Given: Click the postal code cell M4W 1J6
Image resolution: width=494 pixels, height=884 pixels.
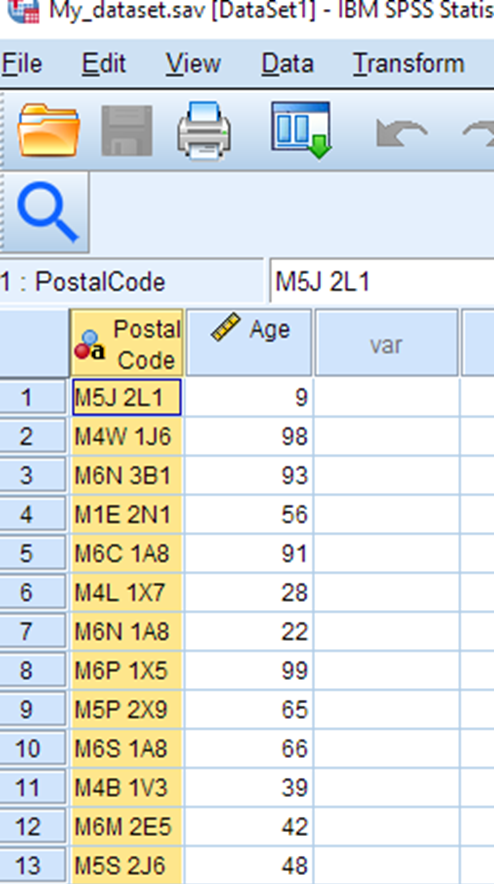Looking at the screenshot, I should tap(127, 436).
